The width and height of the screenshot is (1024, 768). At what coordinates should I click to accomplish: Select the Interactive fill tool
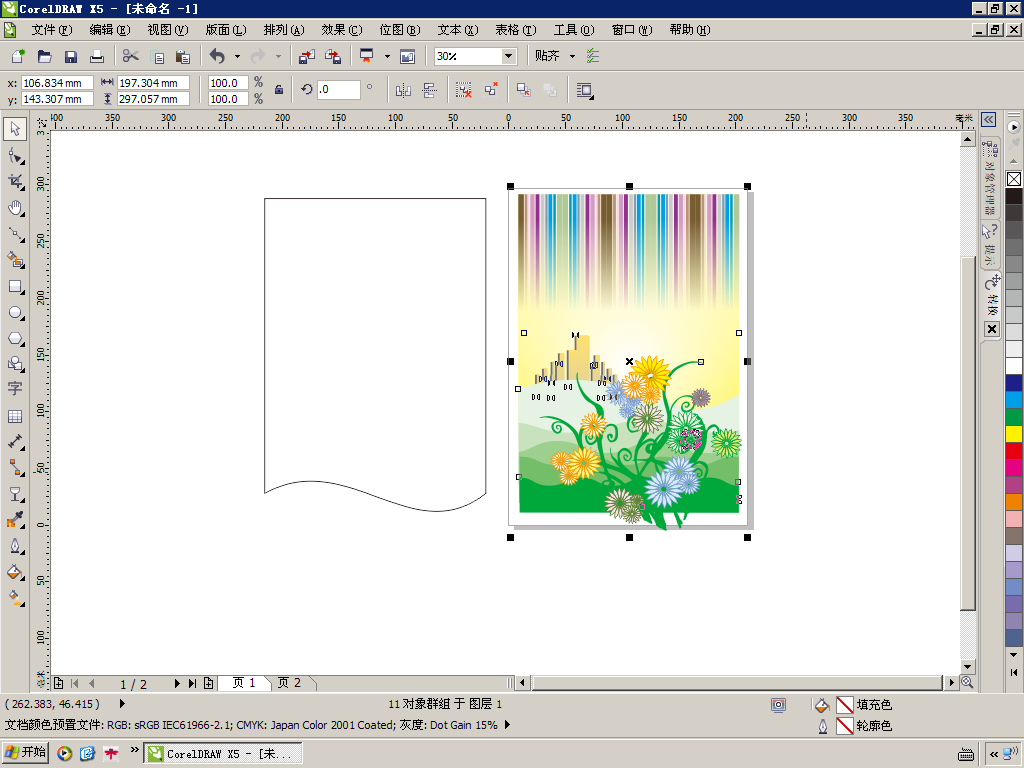tap(15, 598)
